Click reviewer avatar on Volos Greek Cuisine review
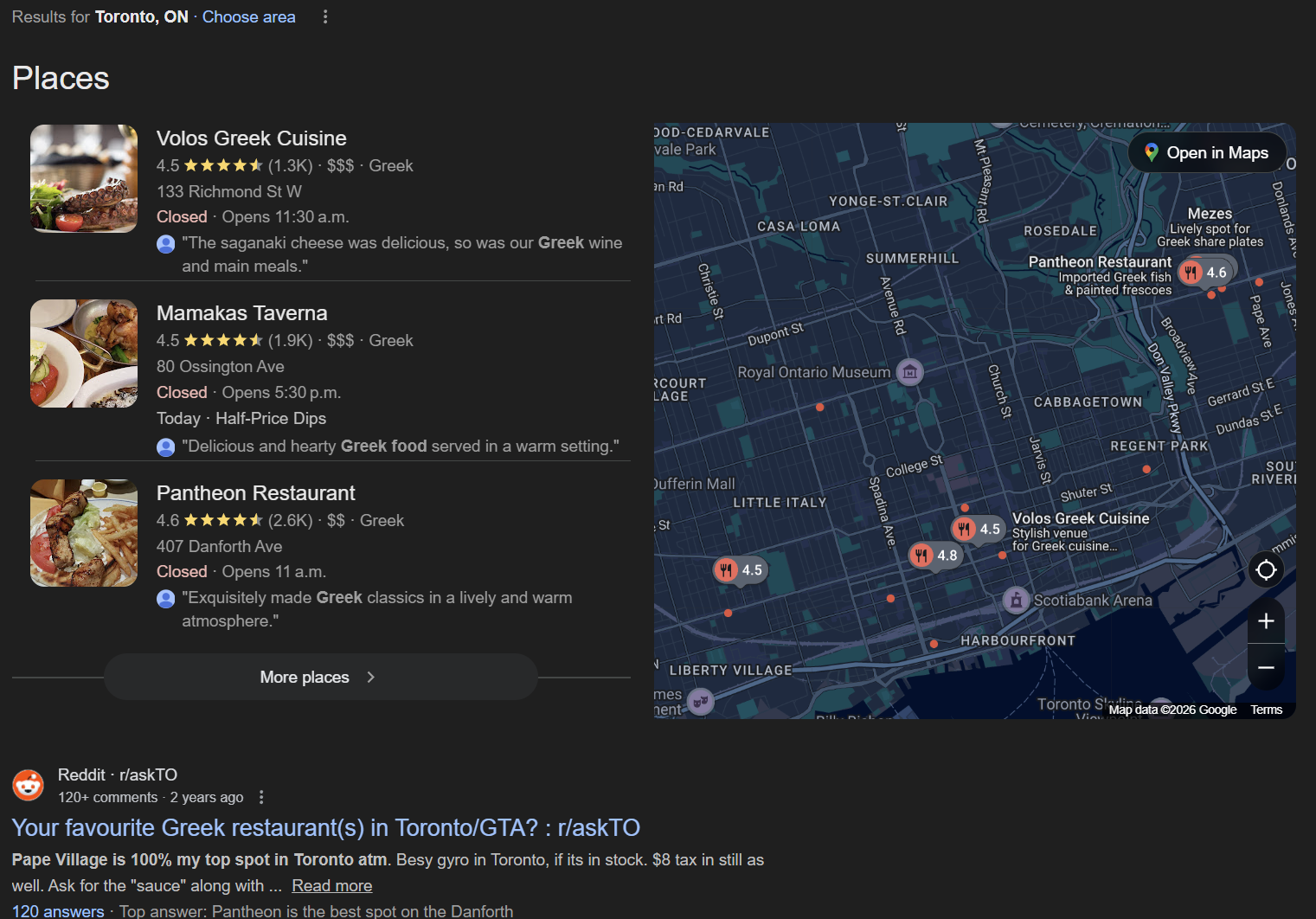The height and width of the screenshot is (919, 1316). pos(166,244)
